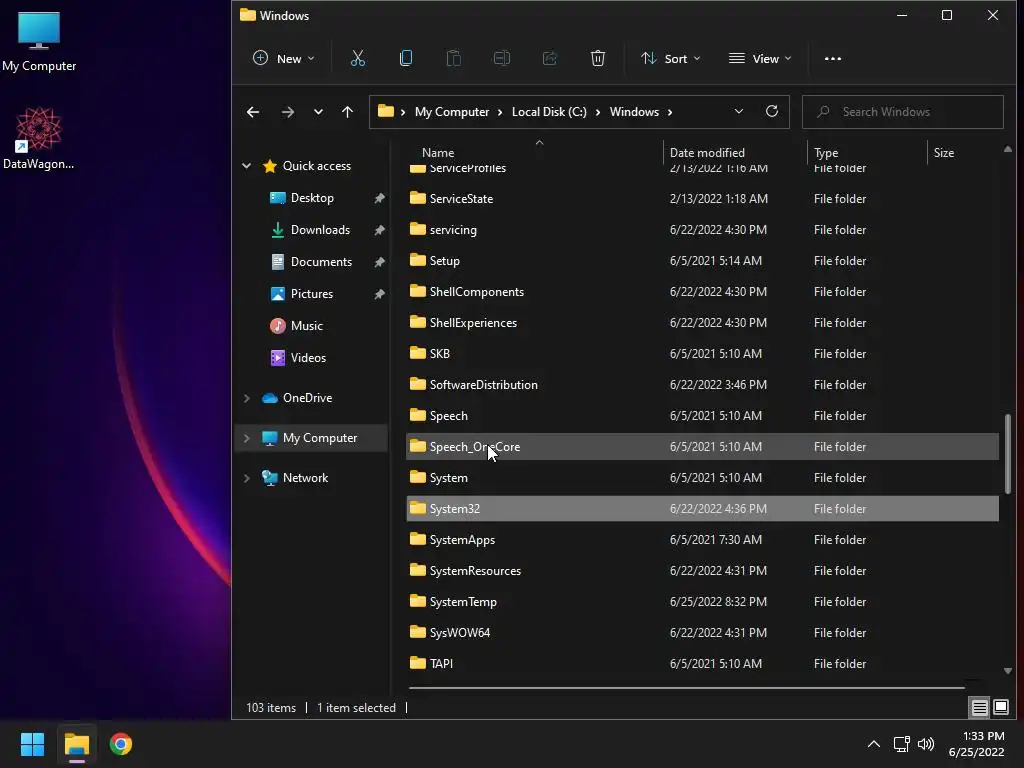1024x768 pixels.
Task: Click the Copy icon in toolbar
Action: (x=406, y=59)
